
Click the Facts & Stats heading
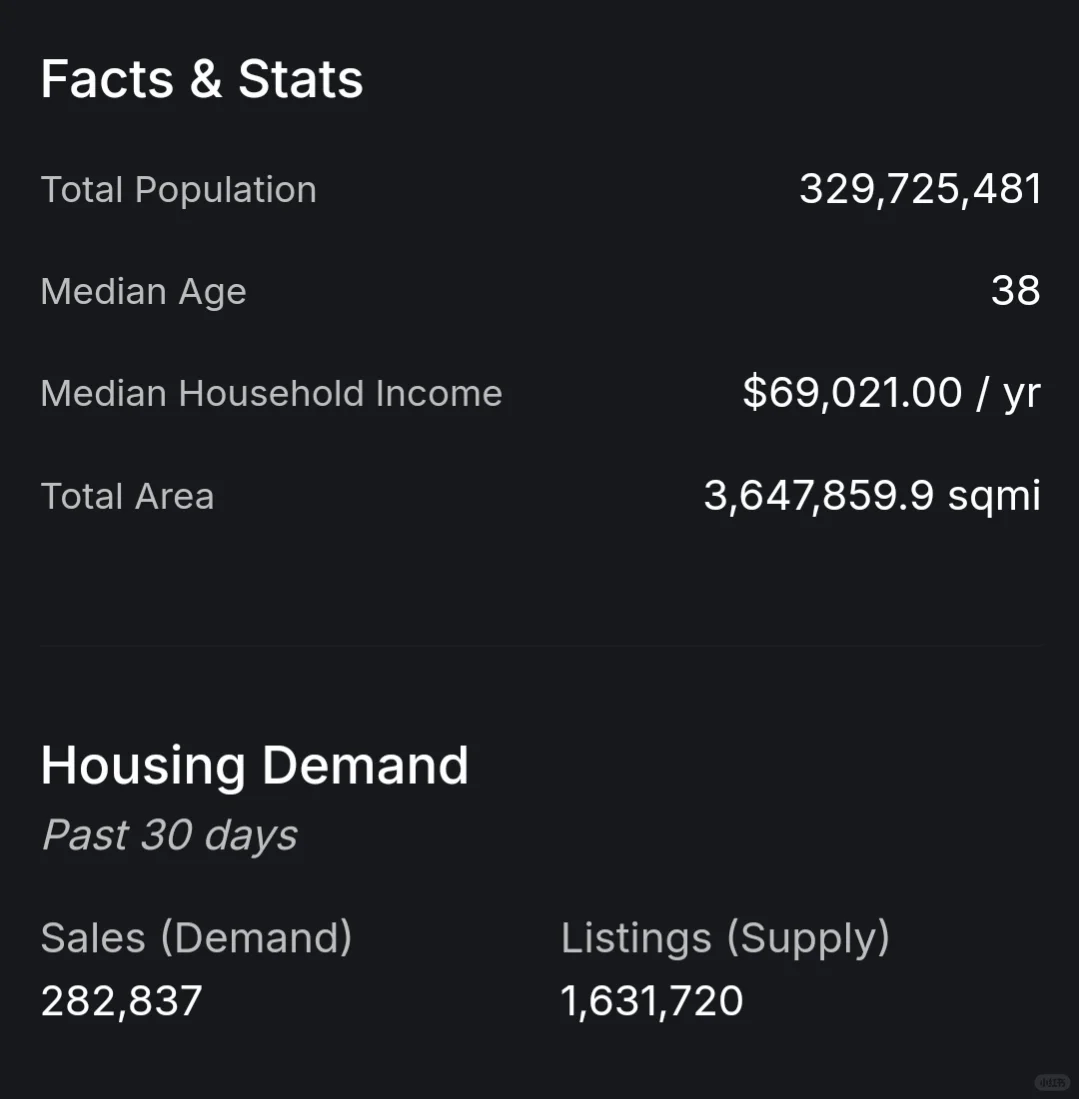201,79
